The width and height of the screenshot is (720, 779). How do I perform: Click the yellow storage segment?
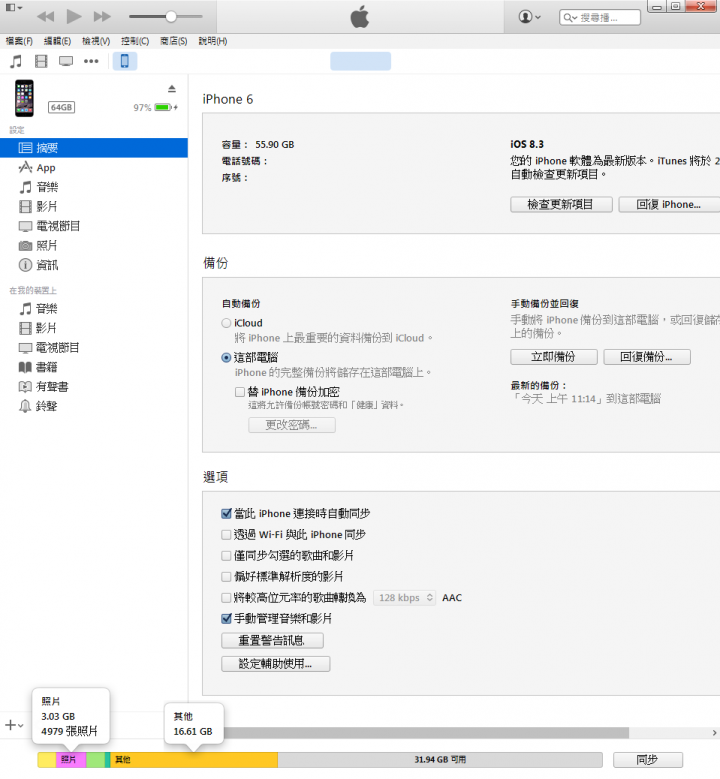click(x=47, y=760)
